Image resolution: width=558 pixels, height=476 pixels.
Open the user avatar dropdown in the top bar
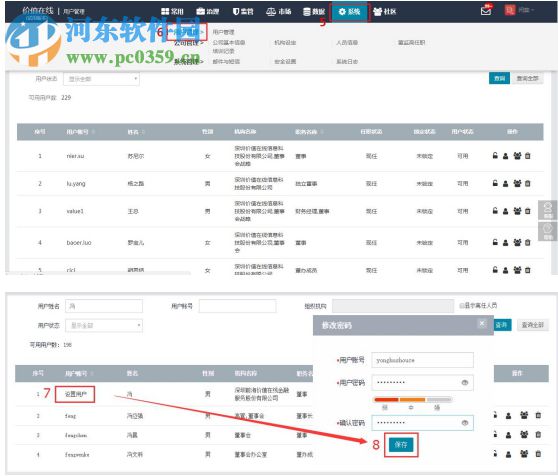519,10
